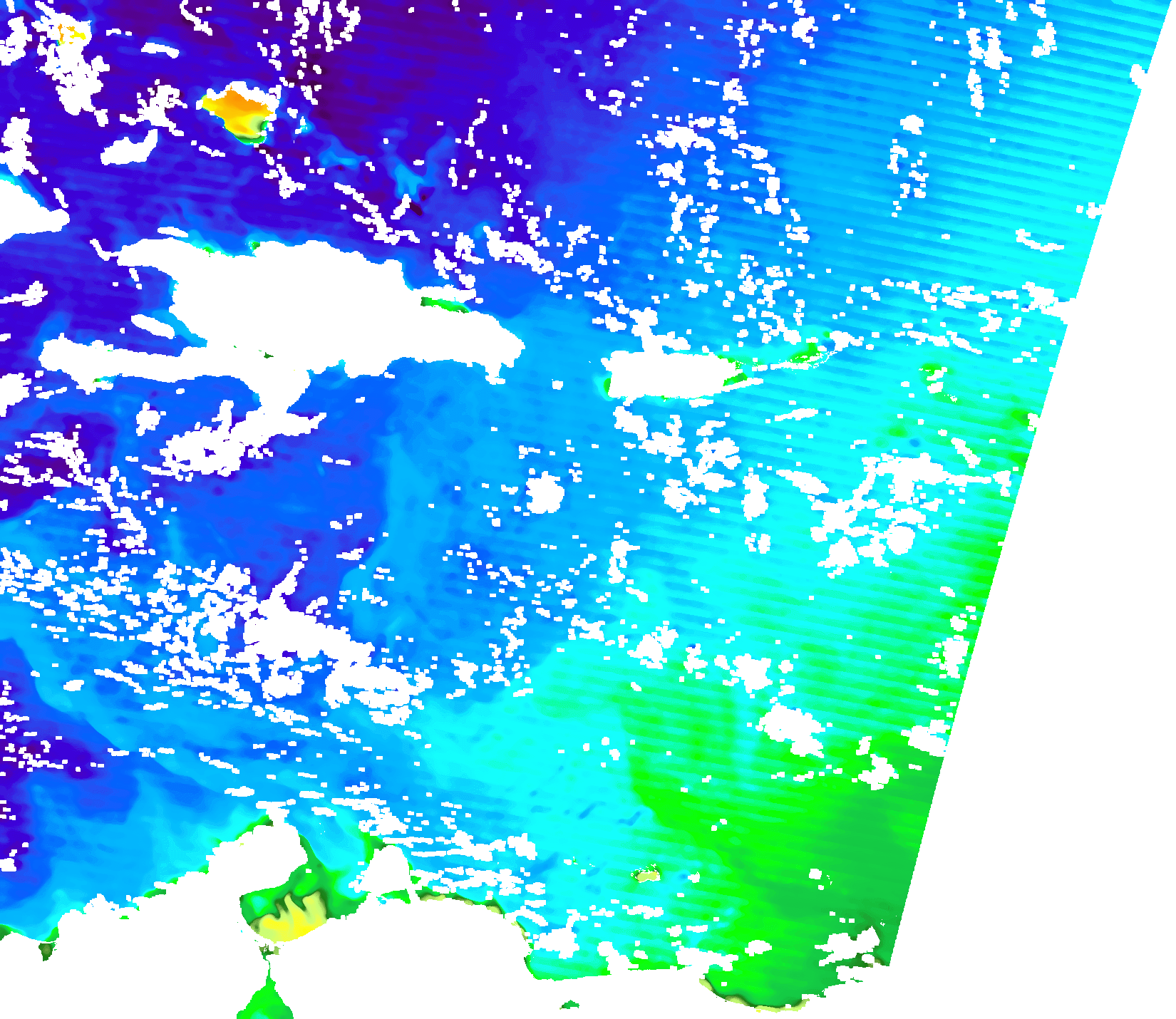Select the round white cloud mid-image
Viewport: 1176px width, 1019px height.
[545, 493]
